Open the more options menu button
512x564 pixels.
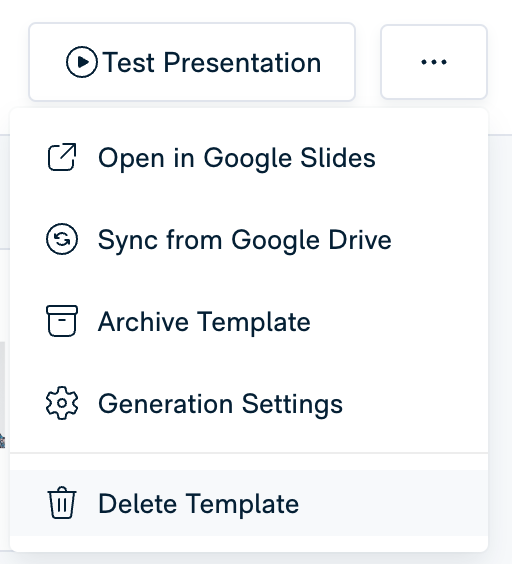pos(434,62)
